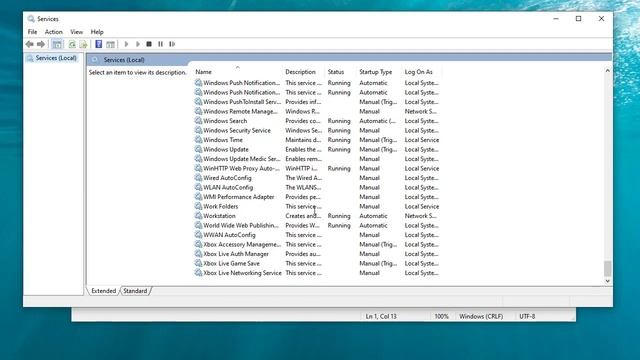Image resolution: width=640 pixels, height=360 pixels.
Task: Click the Services app icon in the title bar
Action: point(31,19)
